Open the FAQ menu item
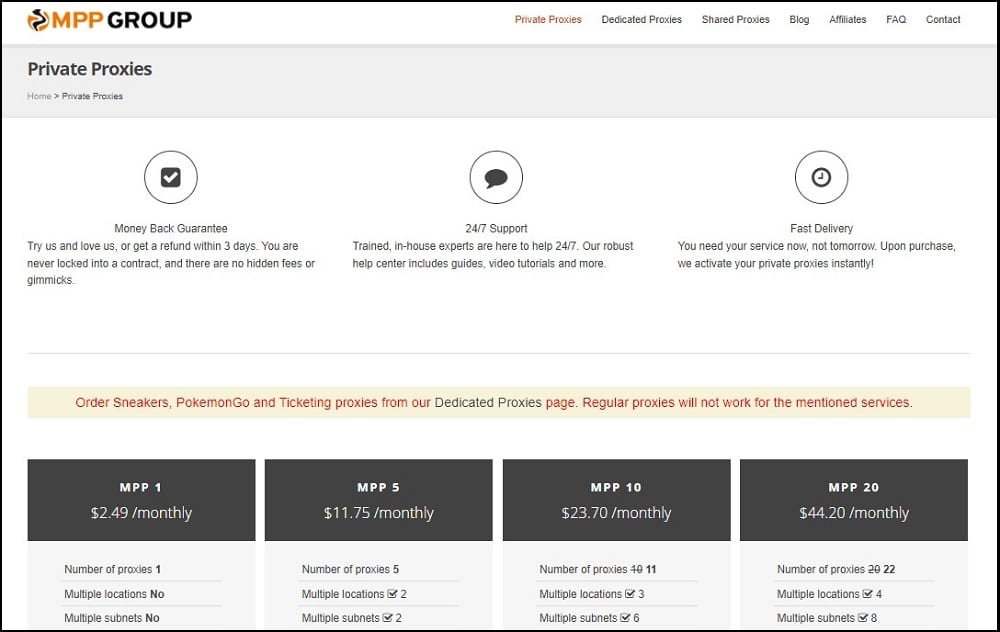This screenshot has width=1000, height=632. pyautogui.click(x=896, y=20)
